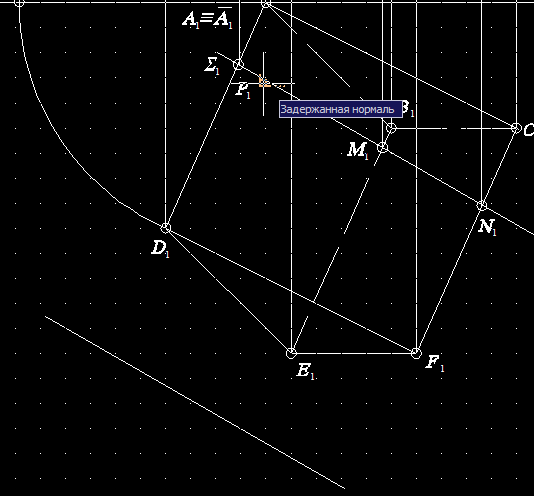Image resolution: width=534 pixels, height=496 pixels.
Task: Click the edge connecting F1 and N1
Action: coord(449,279)
